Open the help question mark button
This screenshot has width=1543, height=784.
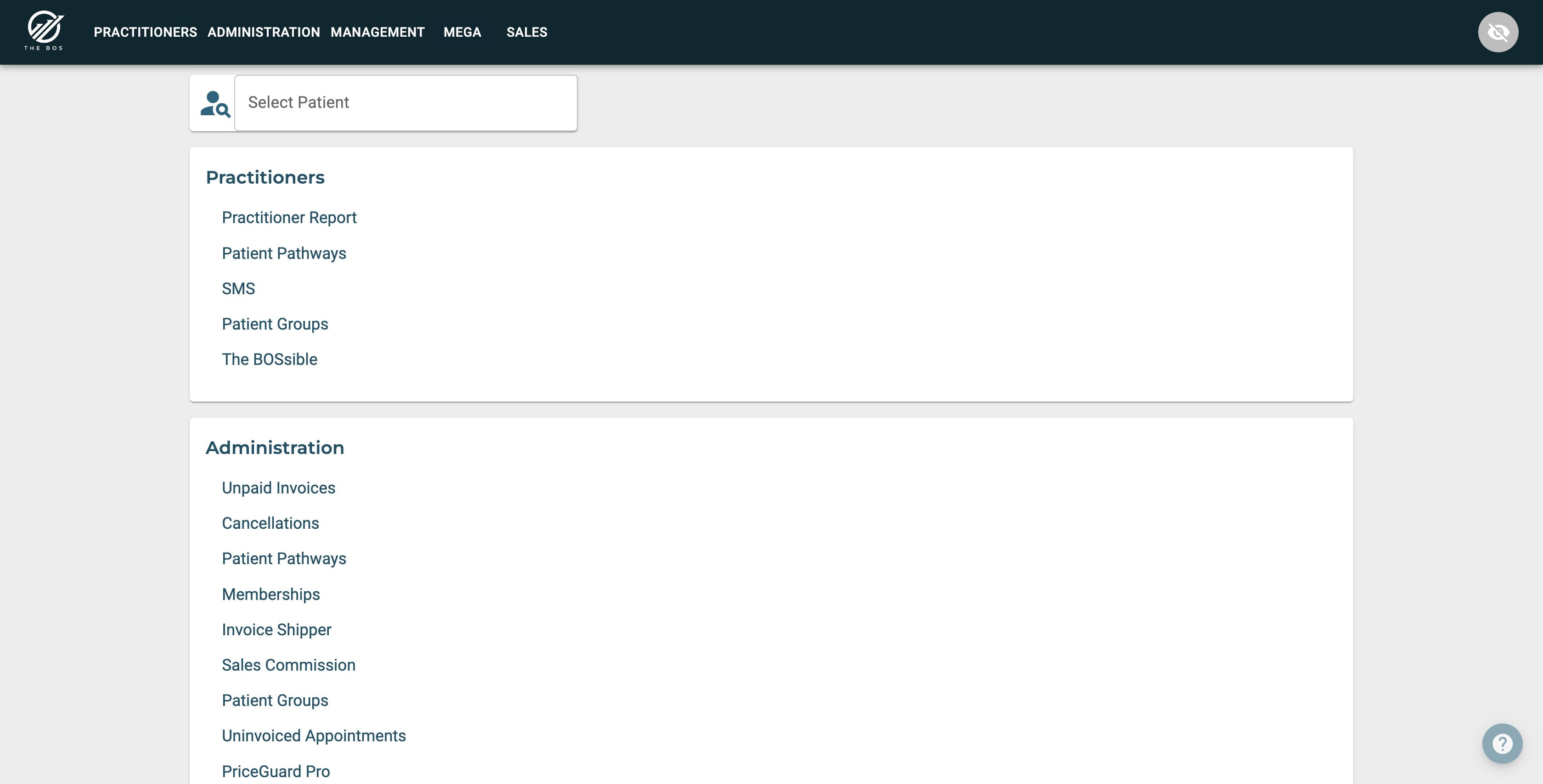pos(1502,743)
